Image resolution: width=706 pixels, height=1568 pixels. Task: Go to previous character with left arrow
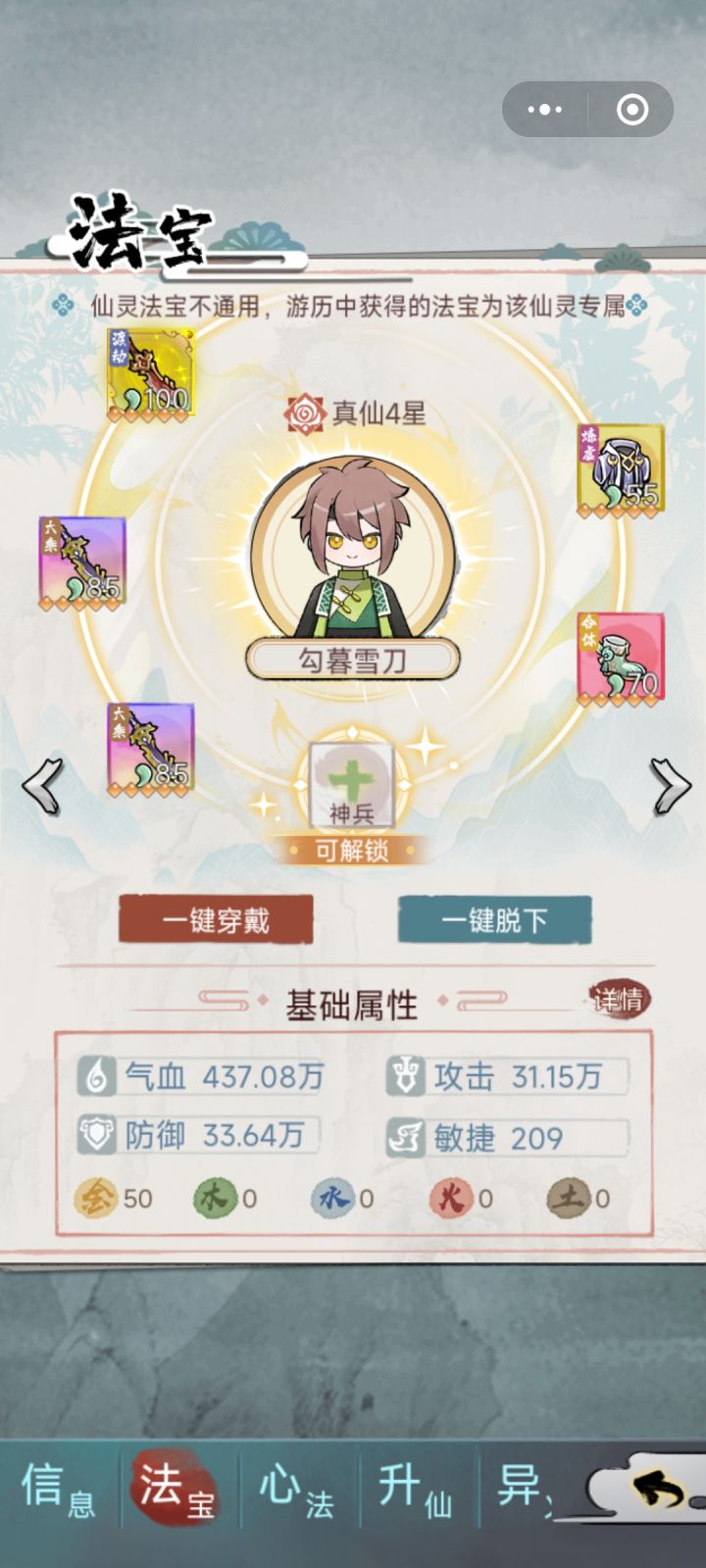[42, 785]
